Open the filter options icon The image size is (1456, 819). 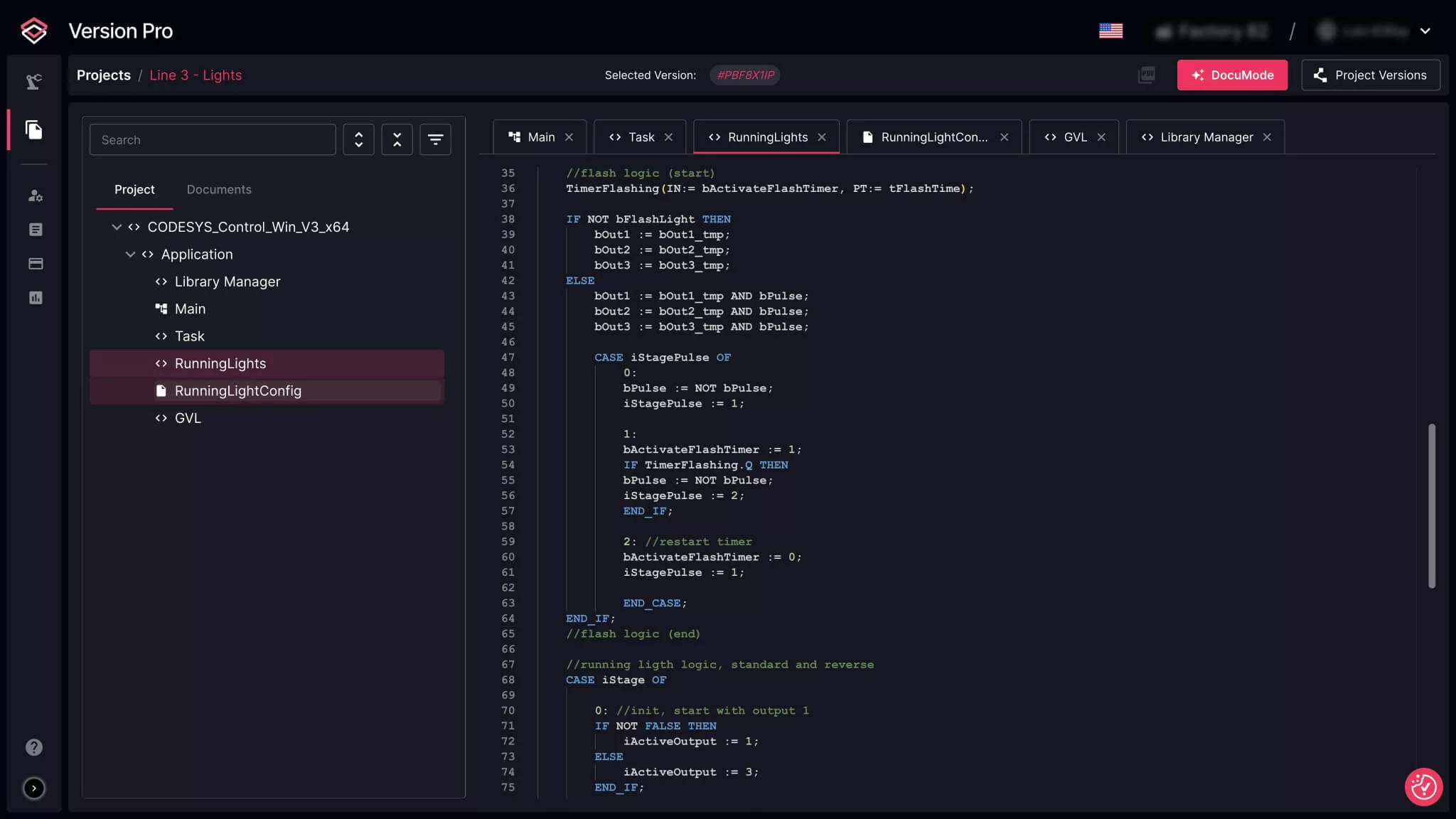tap(435, 139)
